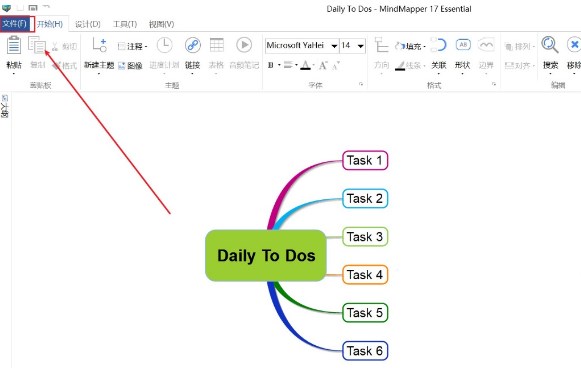The width and height of the screenshot is (581, 368).
Task: Open the font group dialog launcher
Action: [361, 84]
